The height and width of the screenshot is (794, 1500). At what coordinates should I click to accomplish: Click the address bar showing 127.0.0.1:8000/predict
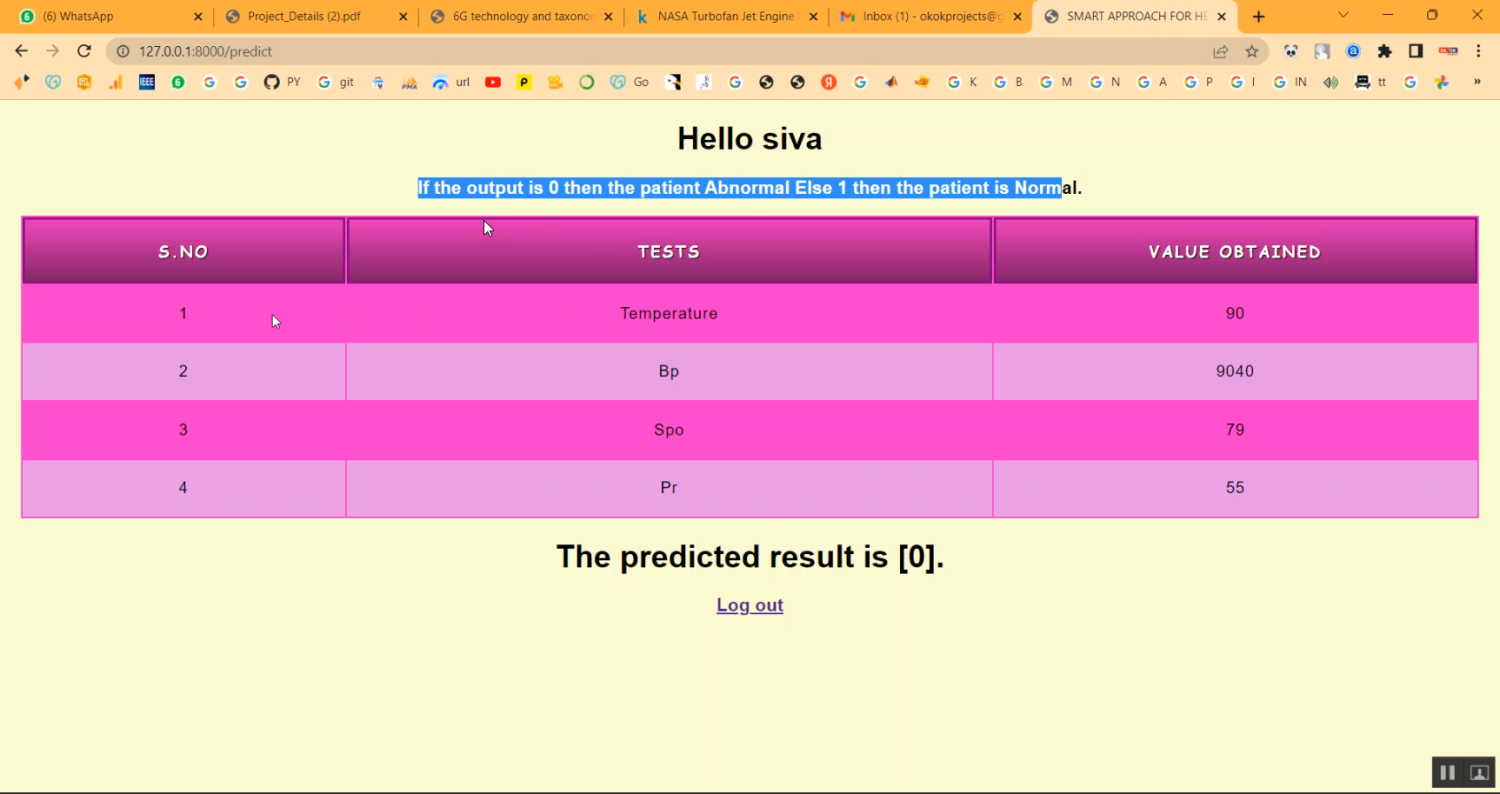point(600,51)
